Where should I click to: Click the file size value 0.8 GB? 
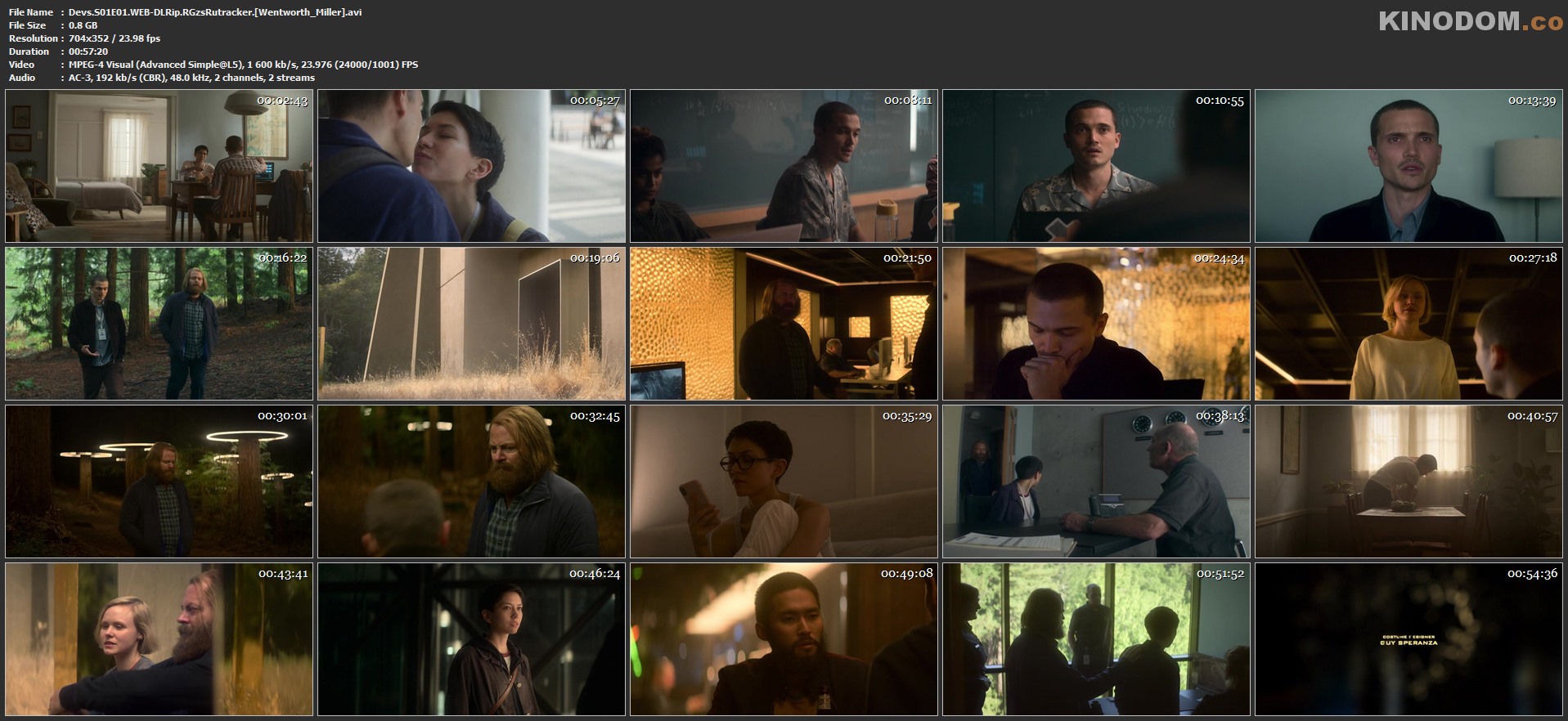pyautogui.click(x=83, y=25)
